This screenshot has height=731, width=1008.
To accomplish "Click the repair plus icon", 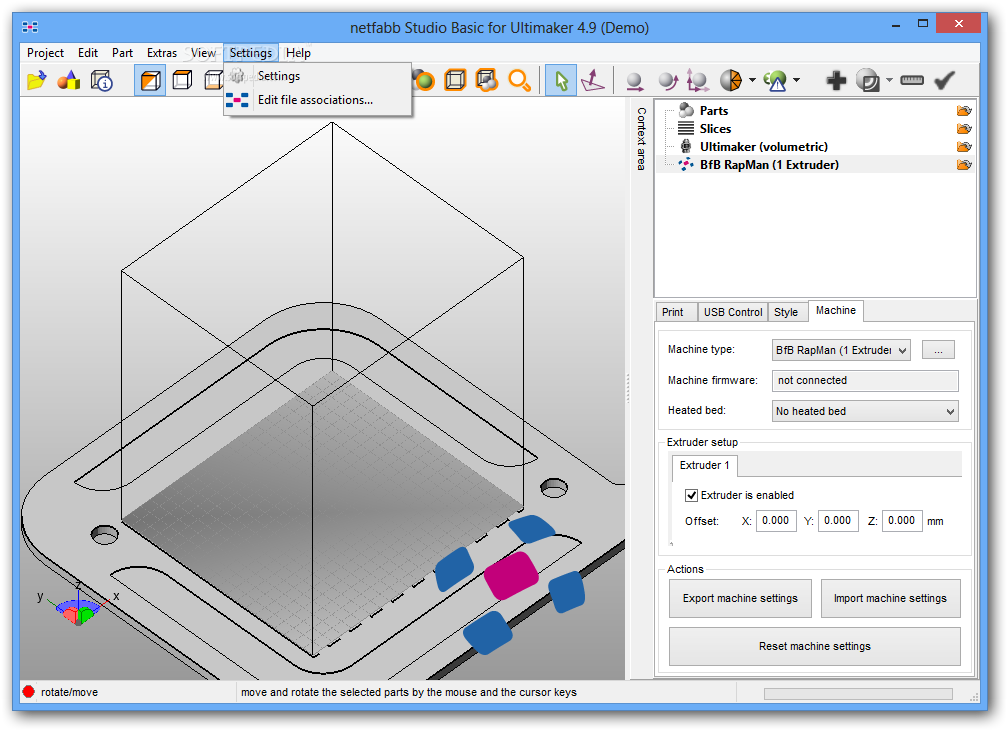I will (836, 81).
